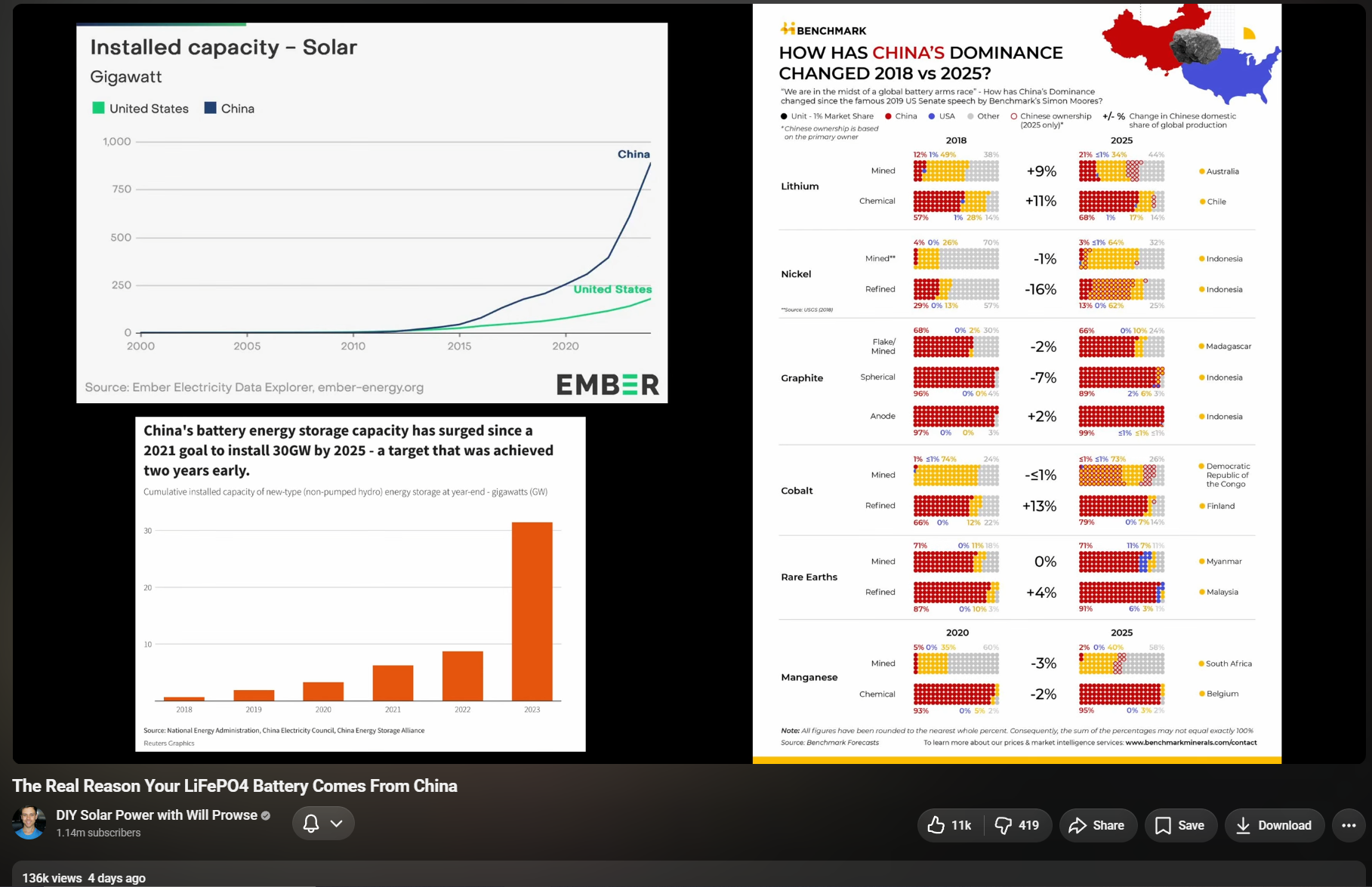Click the "Installed capacity – Solar" chart heading
Screen dimensions: 1372x887
point(224,47)
